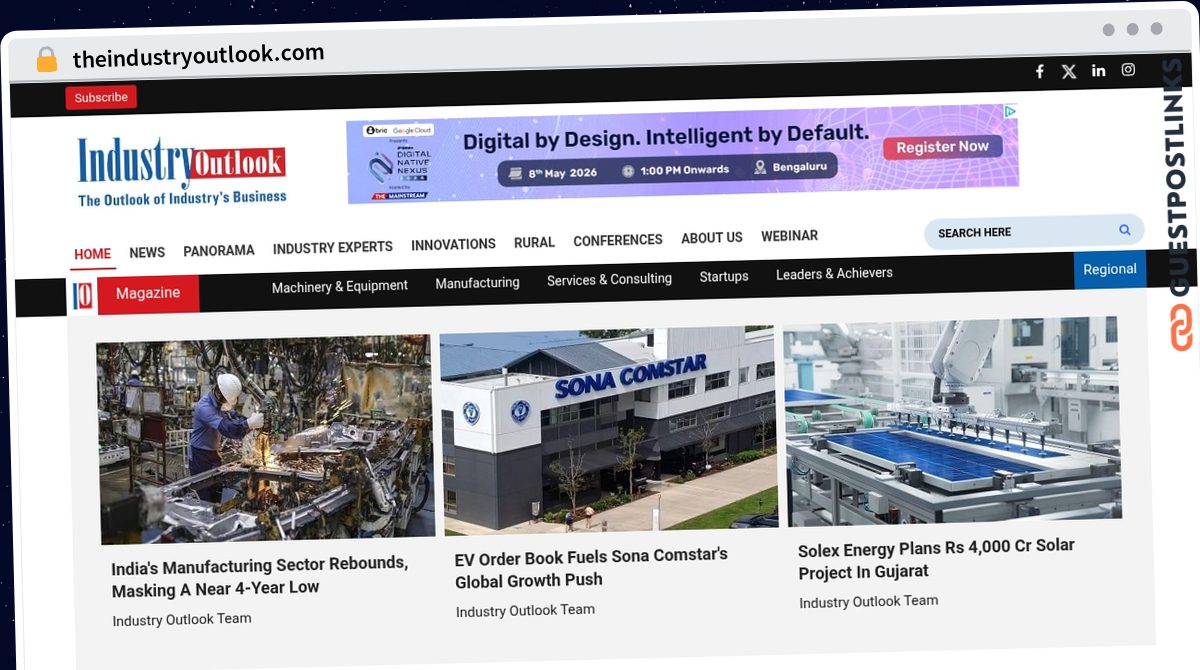Viewport: 1200px width, 670px height.
Task: Open Solex Energy Plans Solar Project headline
Action: tap(936, 558)
